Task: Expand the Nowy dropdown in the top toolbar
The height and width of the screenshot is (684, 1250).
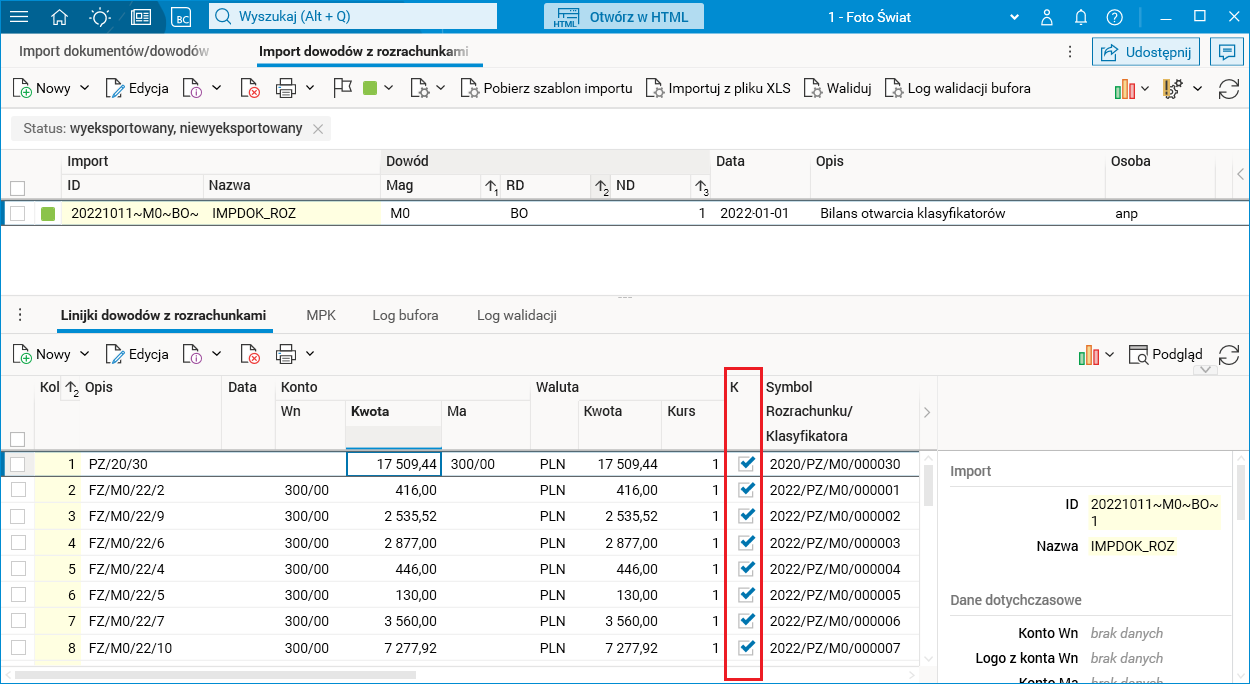Action: pyautogui.click(x=85, y=88)
